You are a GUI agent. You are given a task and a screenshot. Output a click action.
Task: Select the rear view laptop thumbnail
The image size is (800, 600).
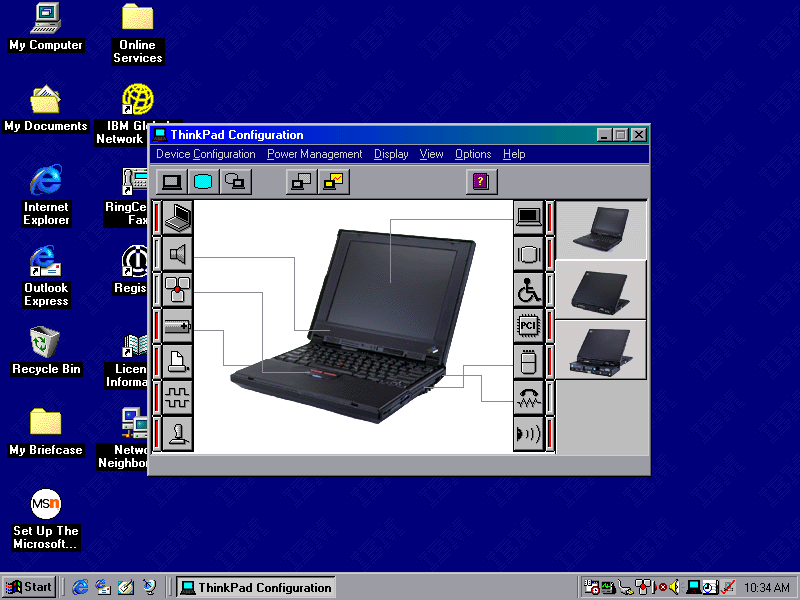point(601,290)
